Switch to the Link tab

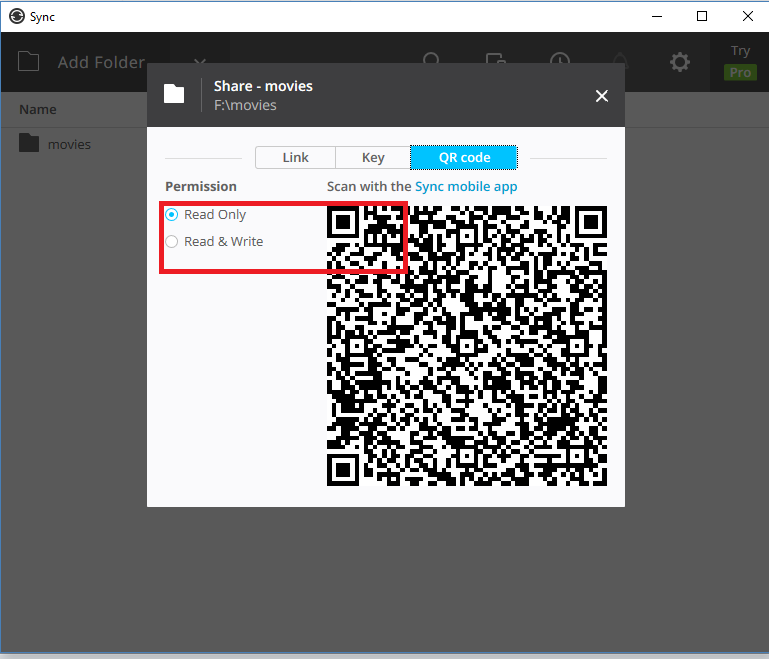click(x=295, y=157)
